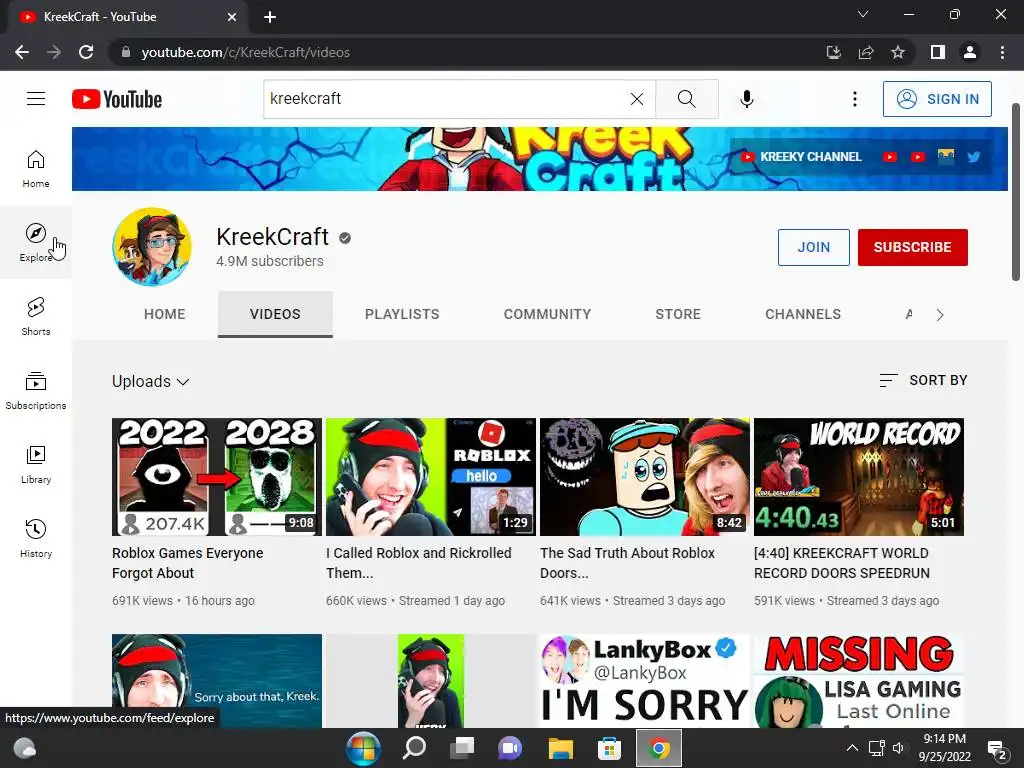Click title '[4:40] KREEKCRAFT WORLD RECORD DOORS SPEEDRUN'

(x=842, y=562)
